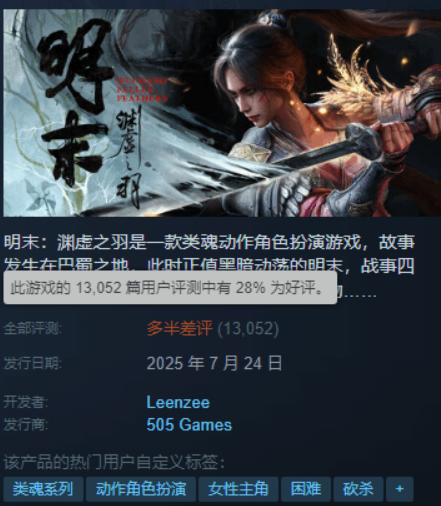This screenshot has width=441, height=506.
Task: Click the 开发者 label
Action: point(26,402)
